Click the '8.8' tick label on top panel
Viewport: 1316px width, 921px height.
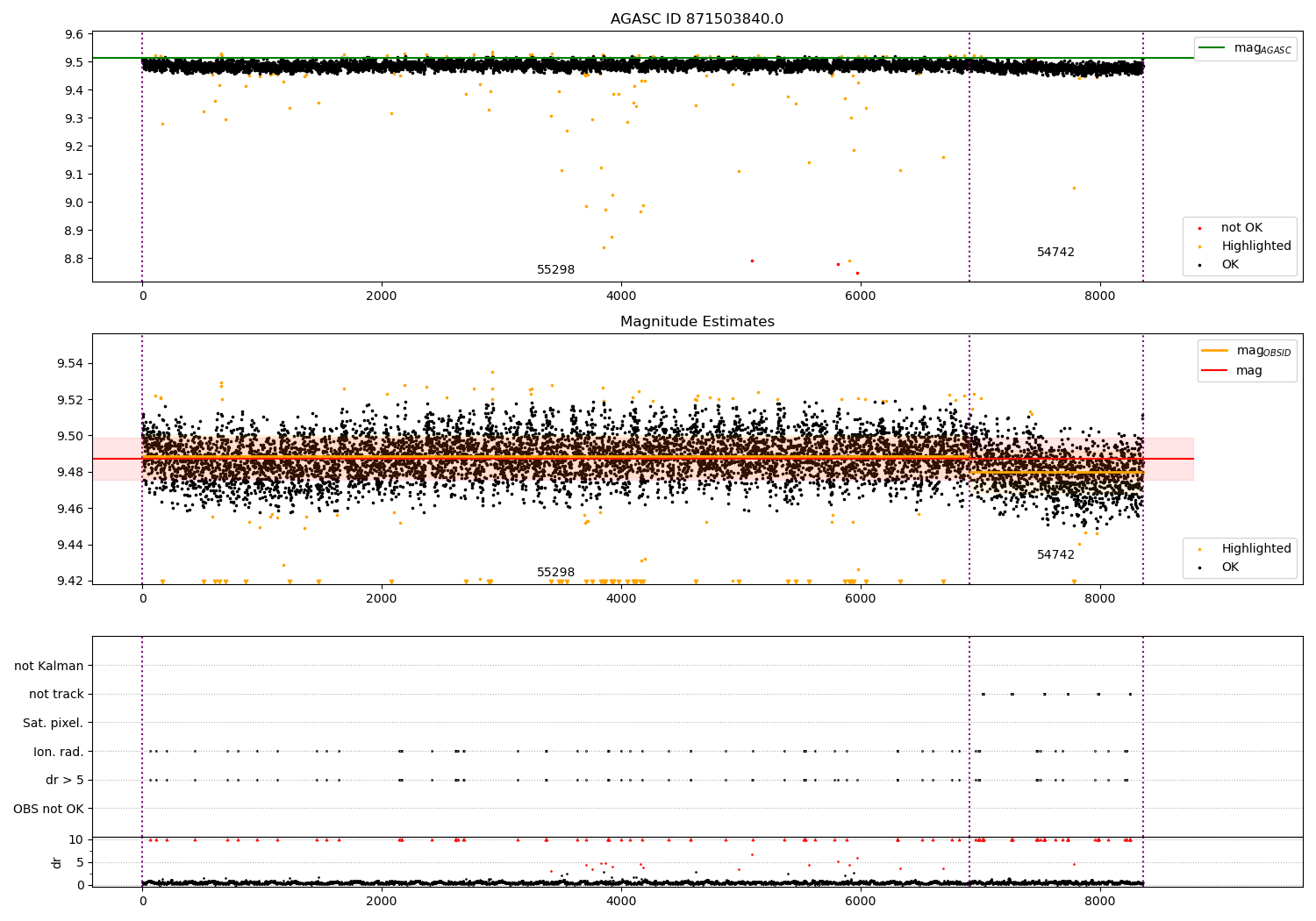coord(75,260)
